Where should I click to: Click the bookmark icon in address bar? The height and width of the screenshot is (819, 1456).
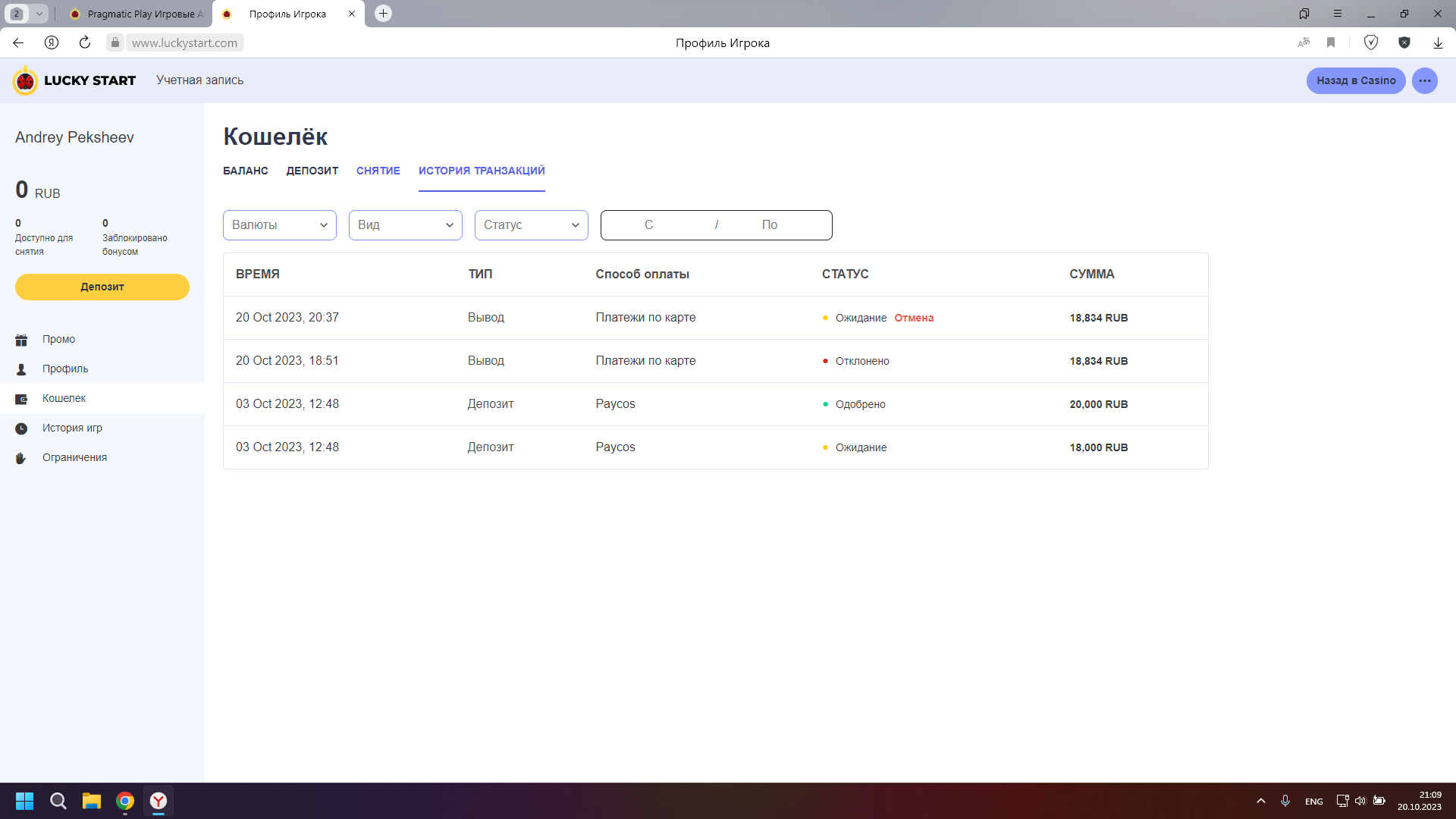point(1331,42)
